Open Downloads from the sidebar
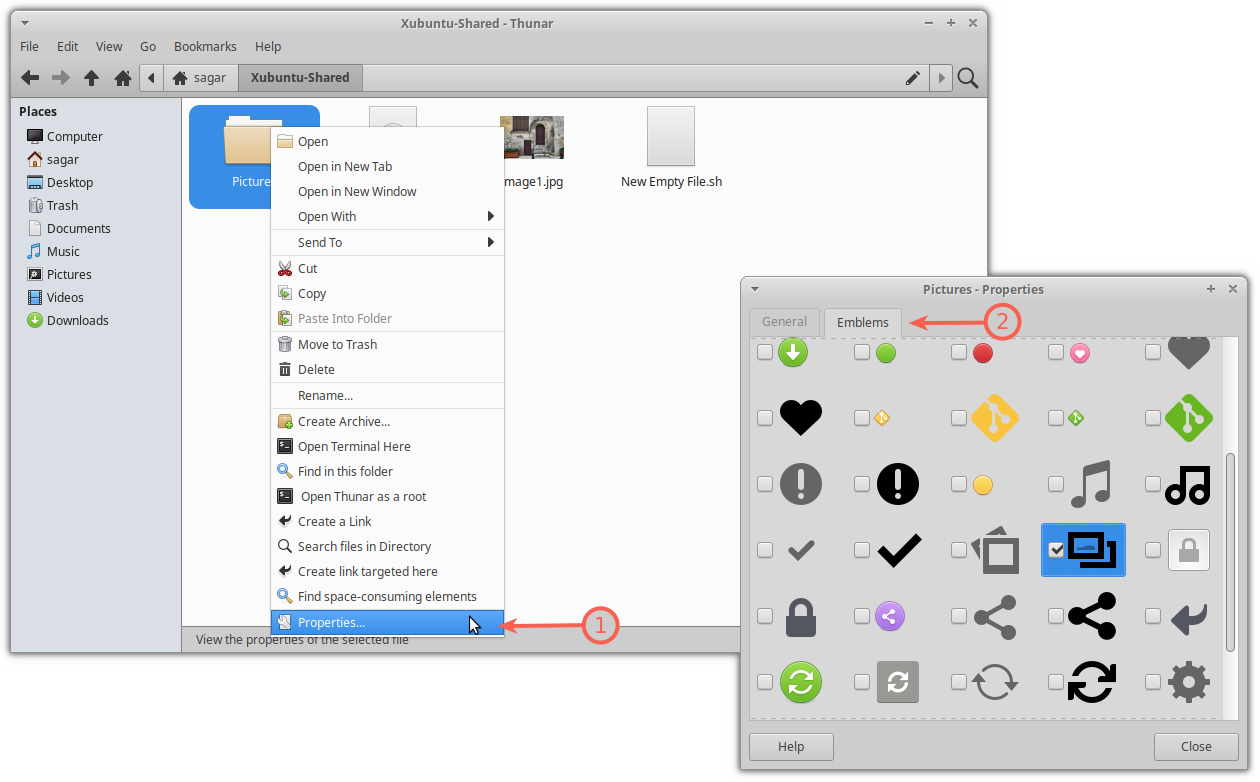This screenshot has width=1260, height=782. pyautogui.click(x=75, y=320)
